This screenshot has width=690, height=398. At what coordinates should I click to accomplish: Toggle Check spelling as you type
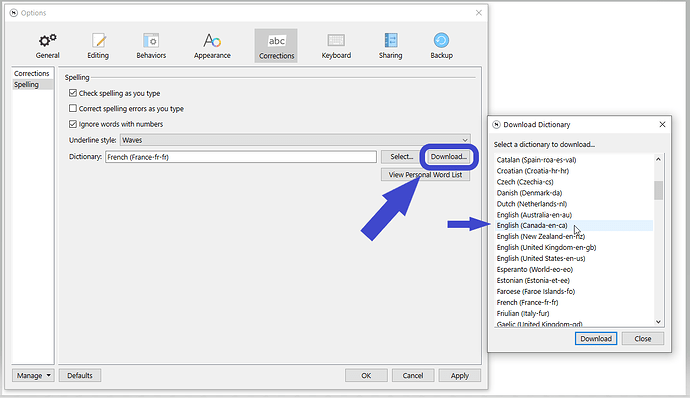[73, 93]
